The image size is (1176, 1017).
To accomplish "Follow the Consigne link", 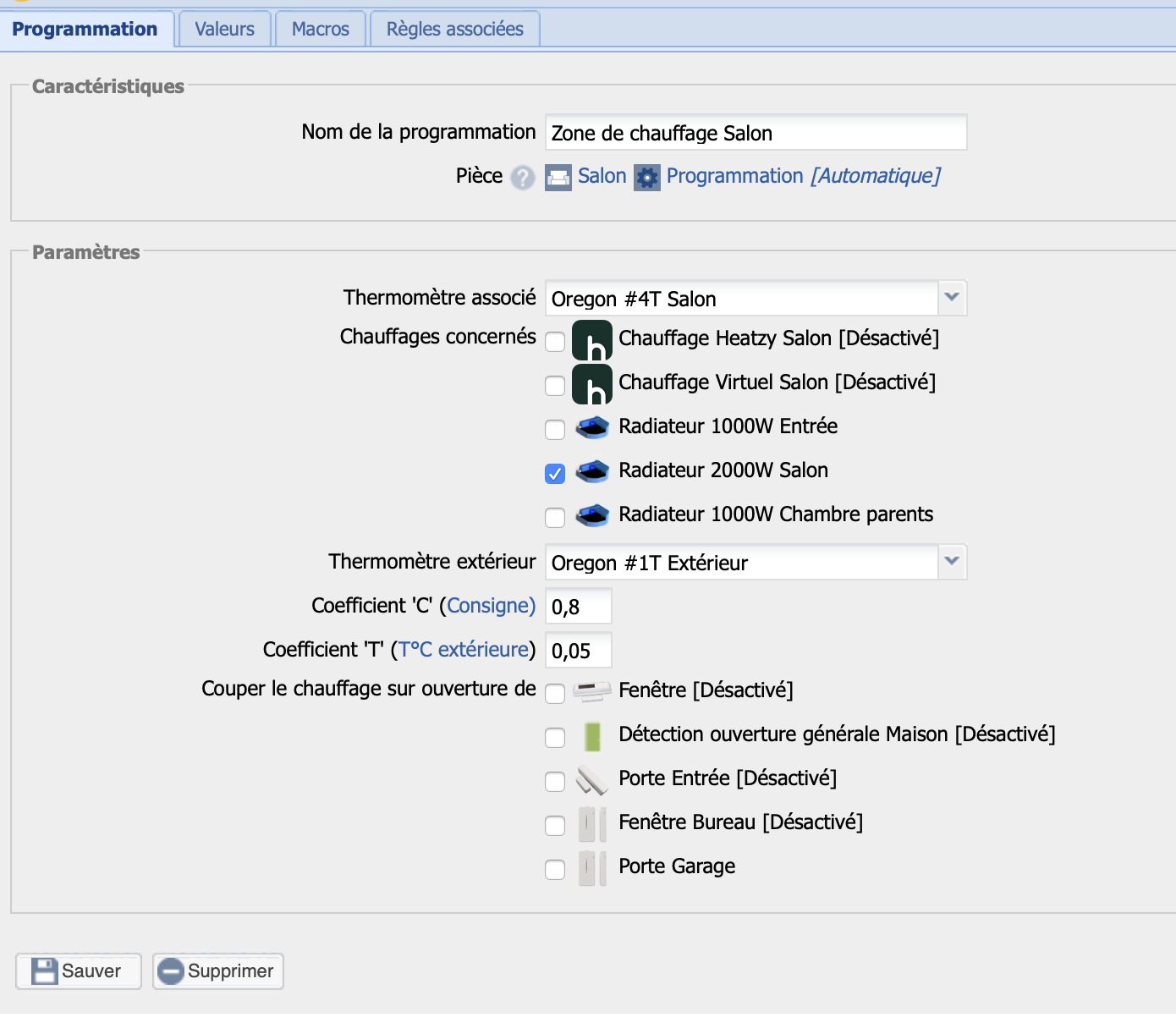I will point(491,606).
